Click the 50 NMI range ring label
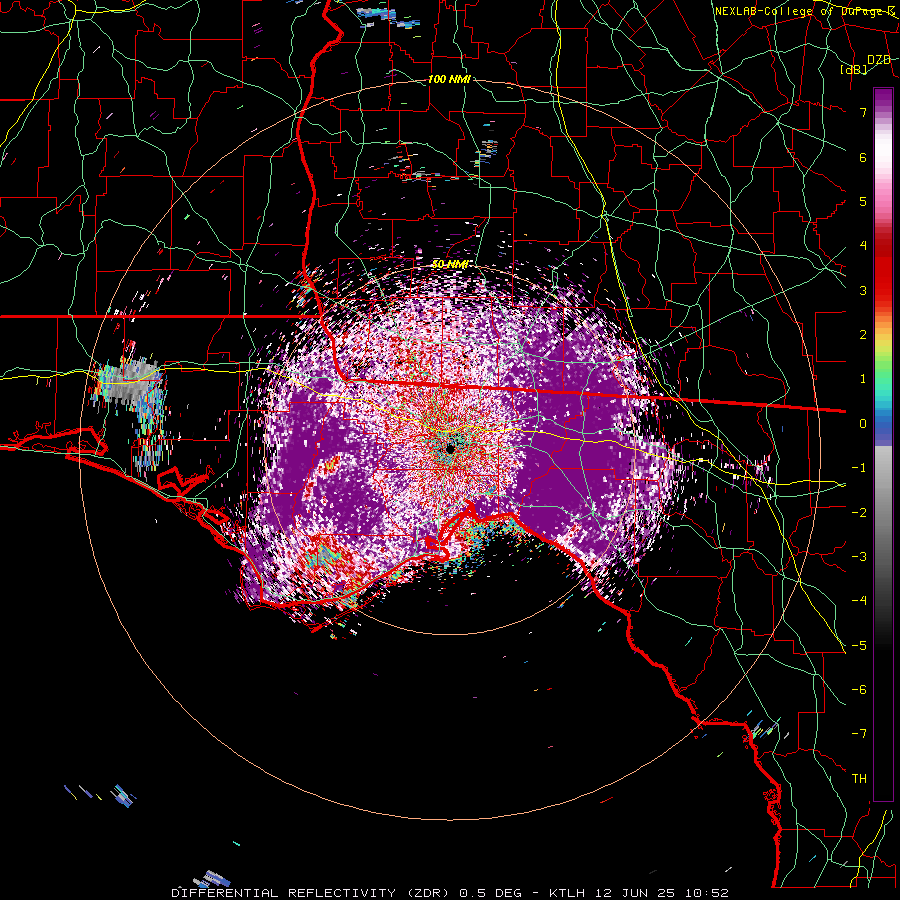Screen dimensions: 900x900 tap(450, 264)
